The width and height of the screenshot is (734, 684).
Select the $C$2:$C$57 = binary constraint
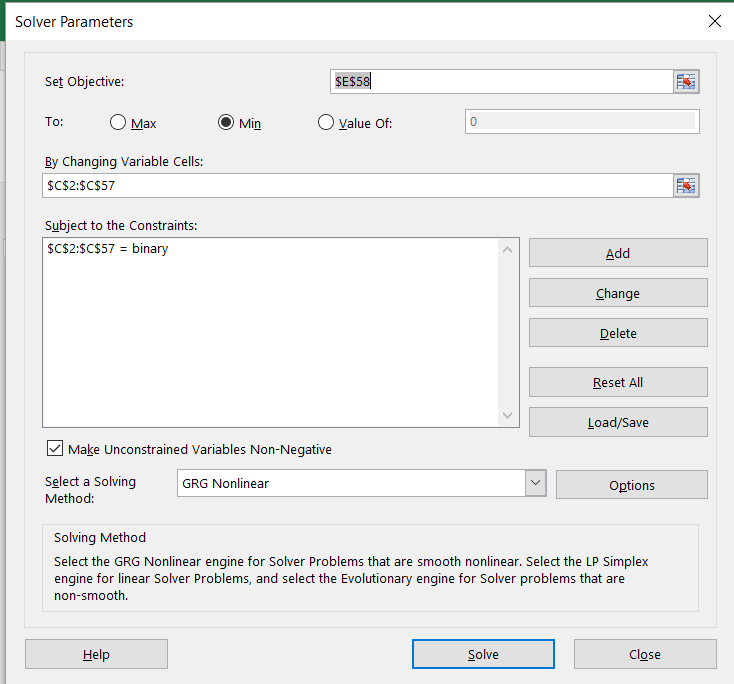(x=107, y=249)
